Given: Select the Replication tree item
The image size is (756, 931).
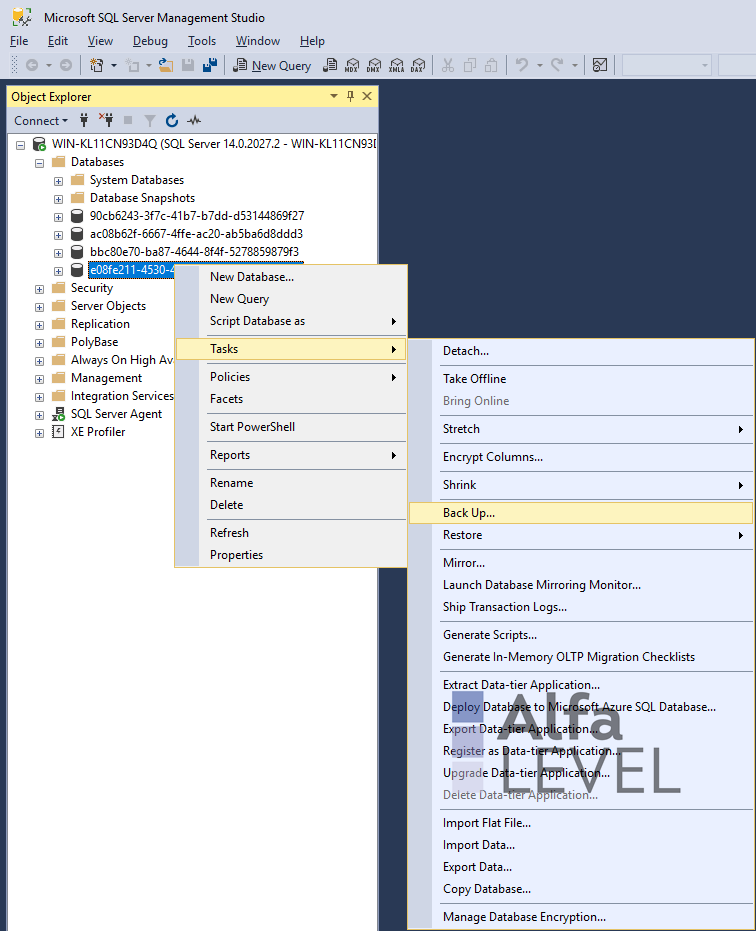Looking at the screenshot, I should coord(100,324).
